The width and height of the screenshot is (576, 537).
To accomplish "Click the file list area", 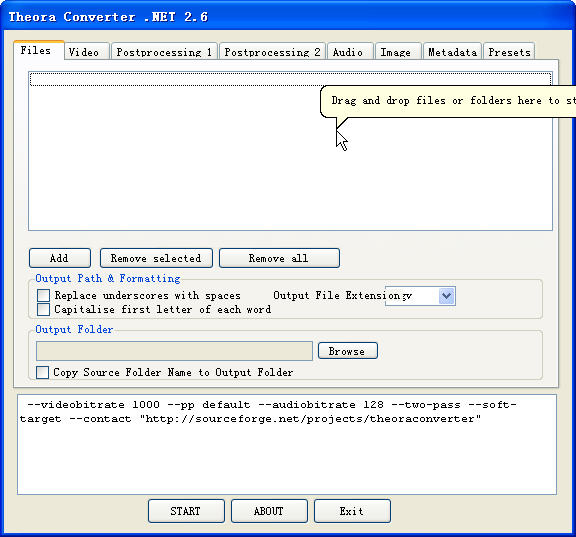I will click(290, 151).
